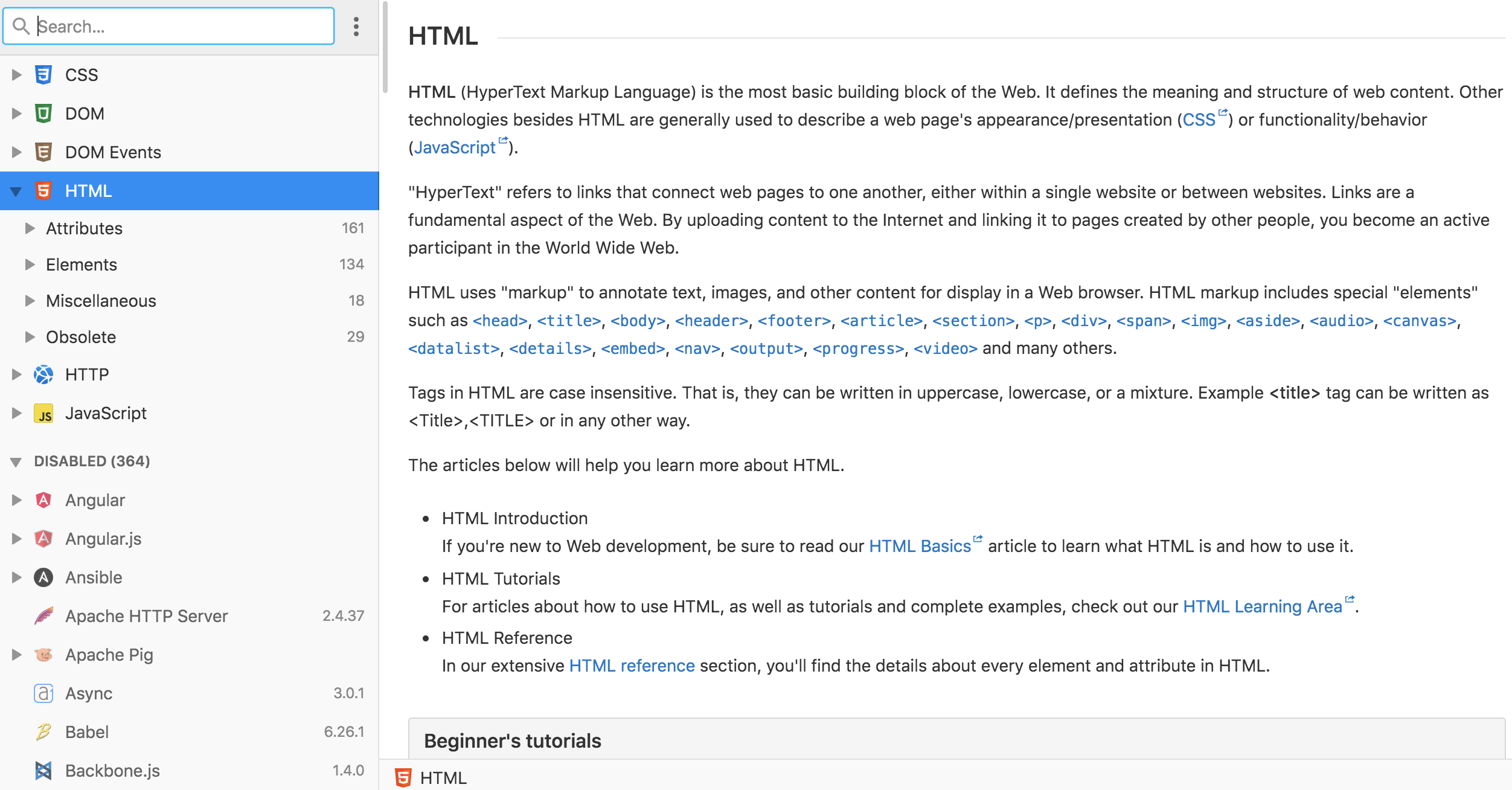The image size is (1512, 790).
Task: Click the HTML5 icon in the bottom breadcrumb bar
Action: click(x=403, y=778)
